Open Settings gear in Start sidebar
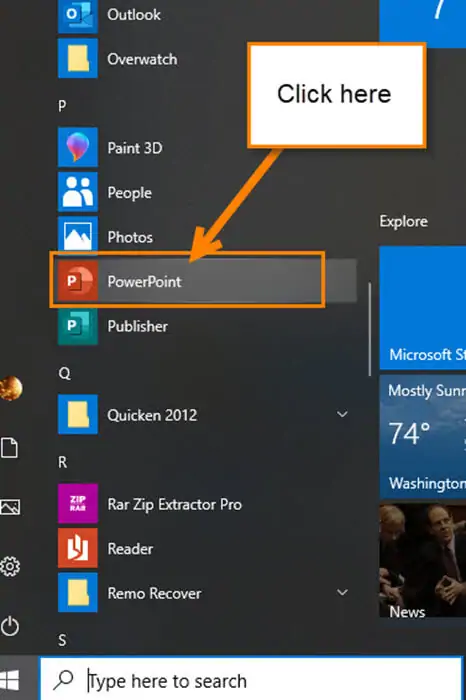 (10, 566)
